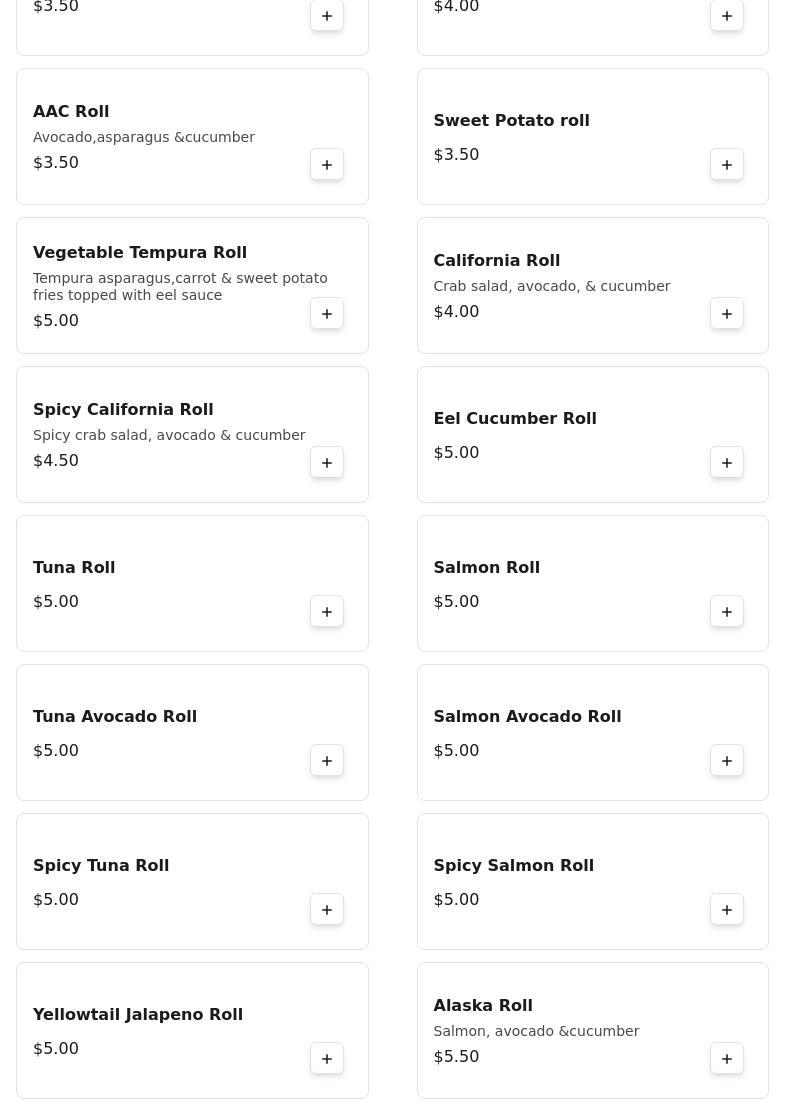The width and height of the screenshot is (785, 1108).
Task: Add Spicy Tuna Roll to order
Action: point(327,909)
